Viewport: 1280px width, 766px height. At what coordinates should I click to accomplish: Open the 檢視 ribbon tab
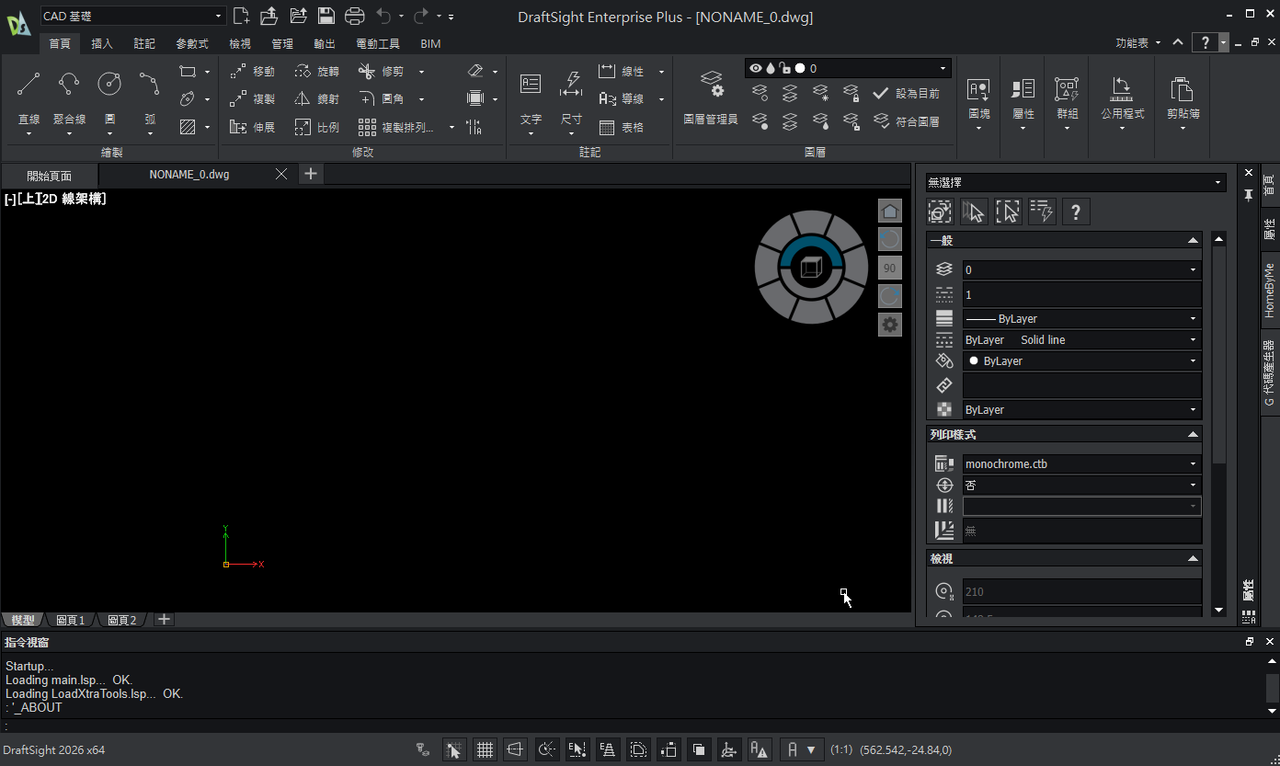240,44
